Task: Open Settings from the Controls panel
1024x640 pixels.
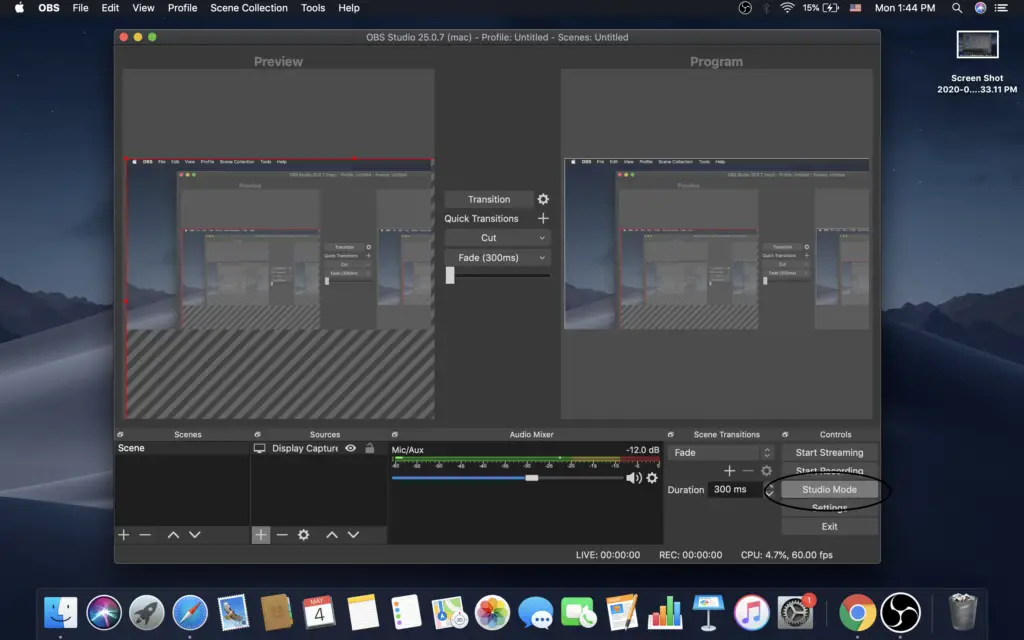Action: [829, 507]
